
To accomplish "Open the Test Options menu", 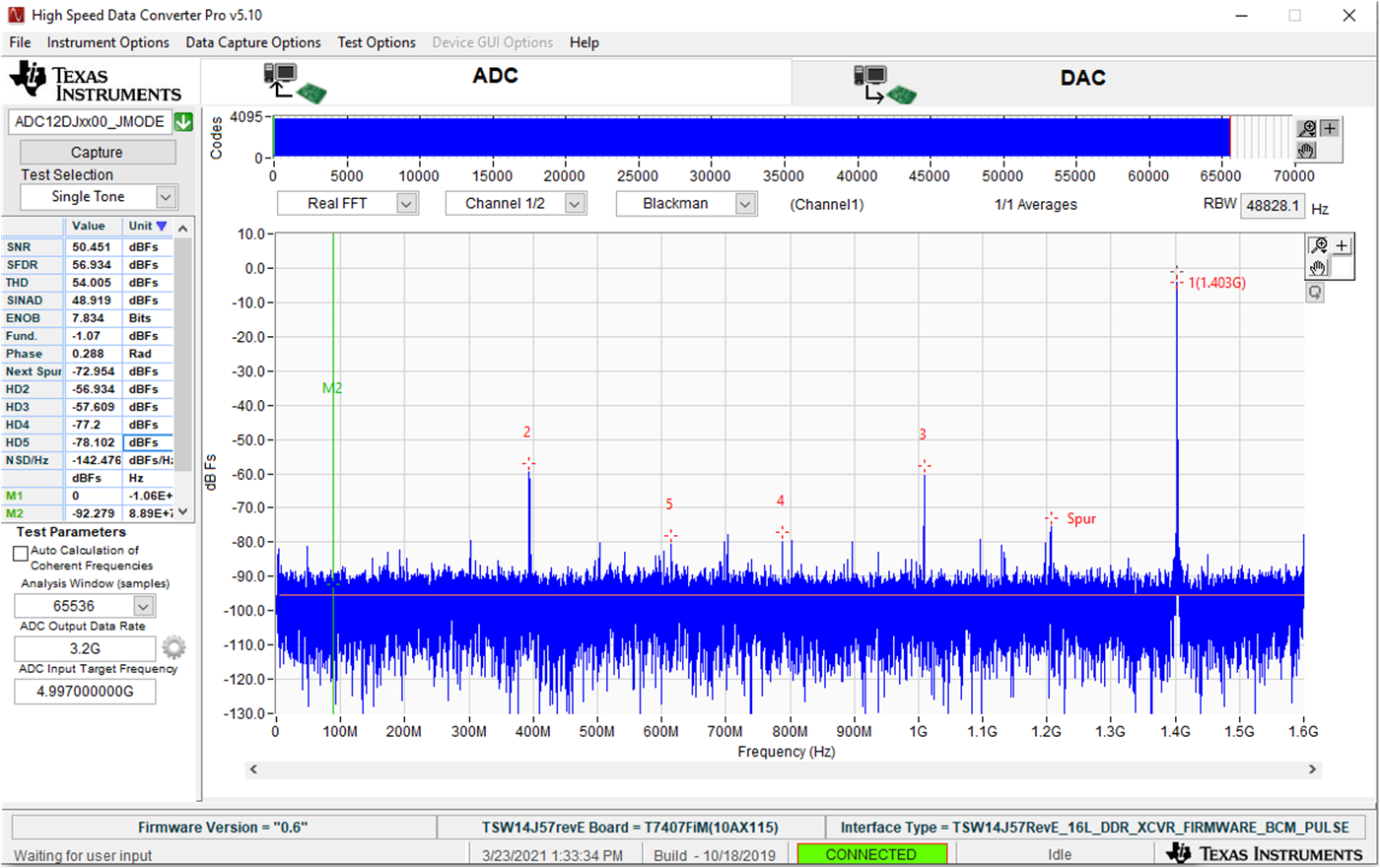I will pos(377,42).
